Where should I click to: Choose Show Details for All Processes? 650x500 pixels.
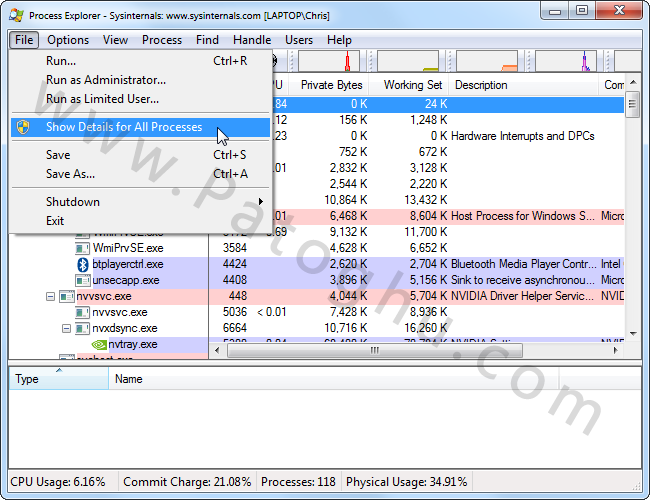tap(124, 128)
